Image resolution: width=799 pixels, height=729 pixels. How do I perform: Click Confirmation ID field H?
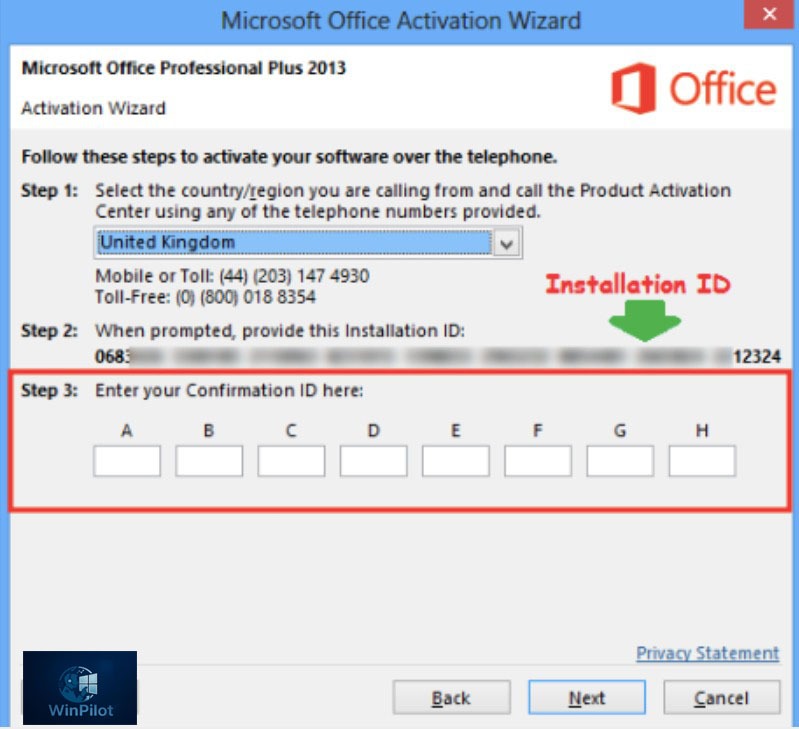[702, 461]
